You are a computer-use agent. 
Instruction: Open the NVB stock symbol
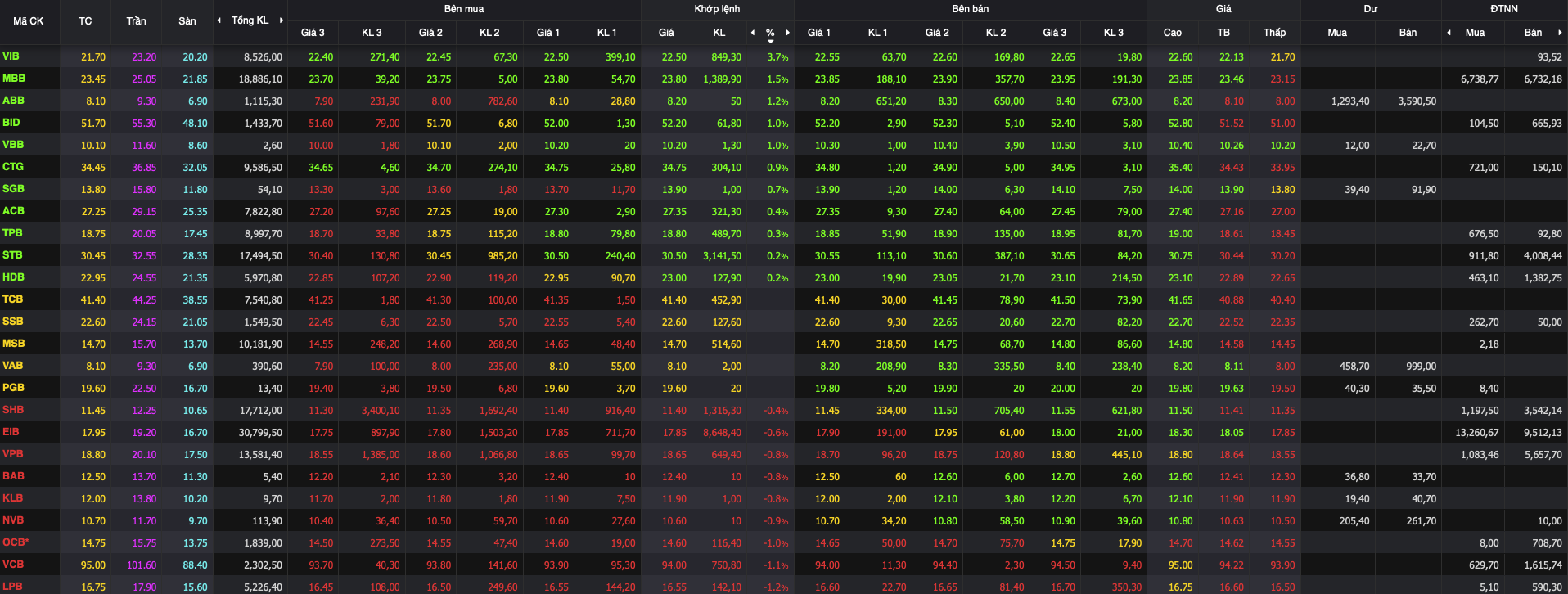coord(13,520)
